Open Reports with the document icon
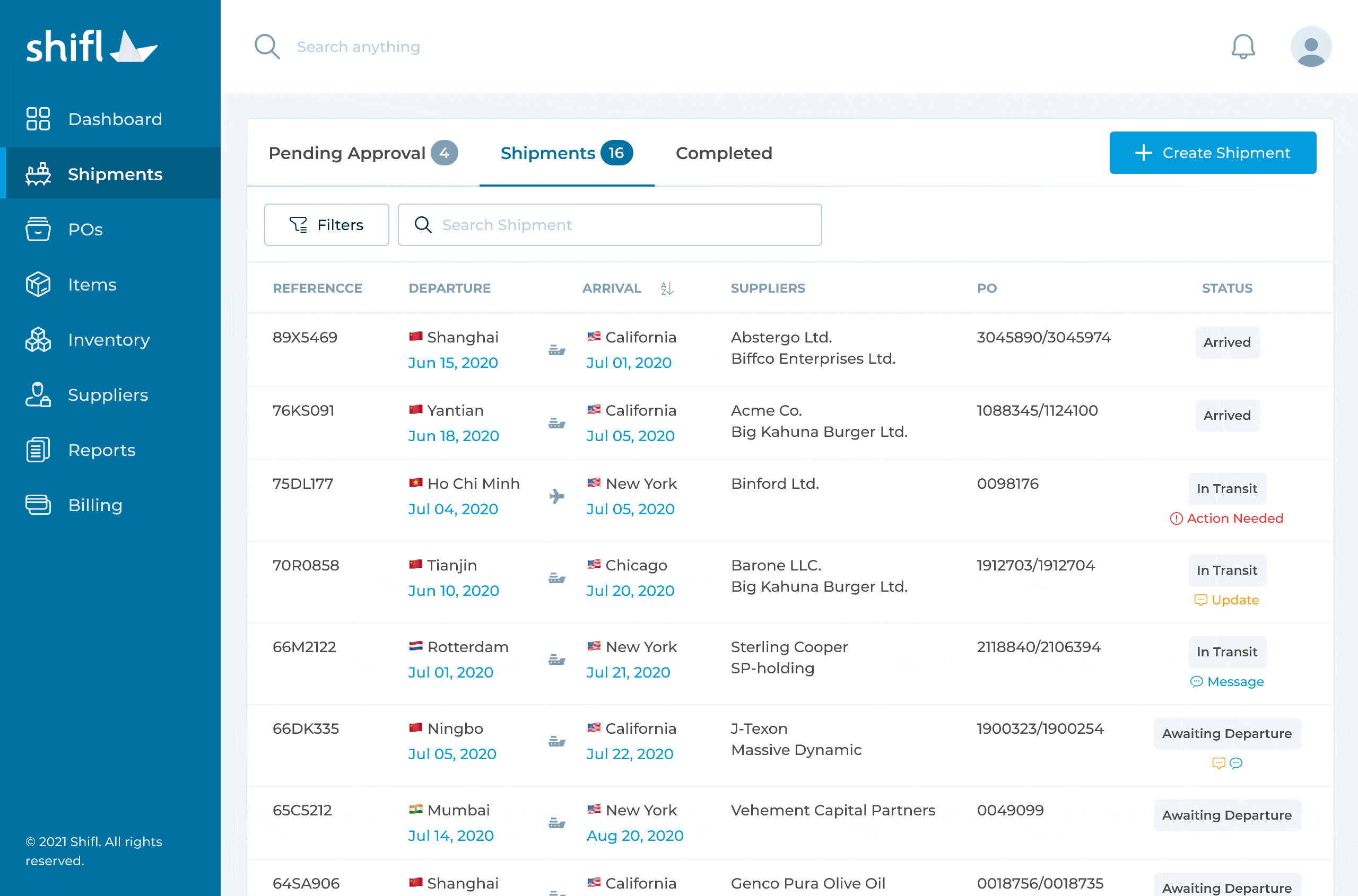This screenshot has width=1358, height=896. coord(38,449)
